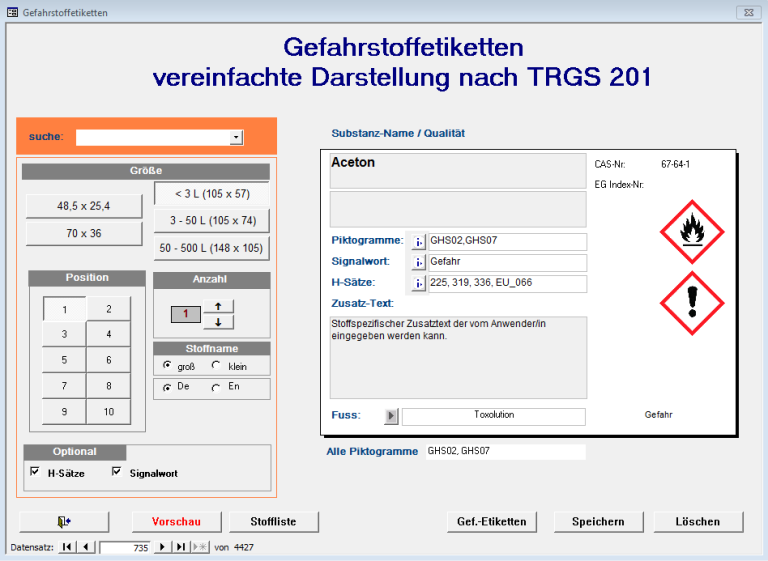Open info button next to Piktogramme
768x561 pixels.
(419, 242)
